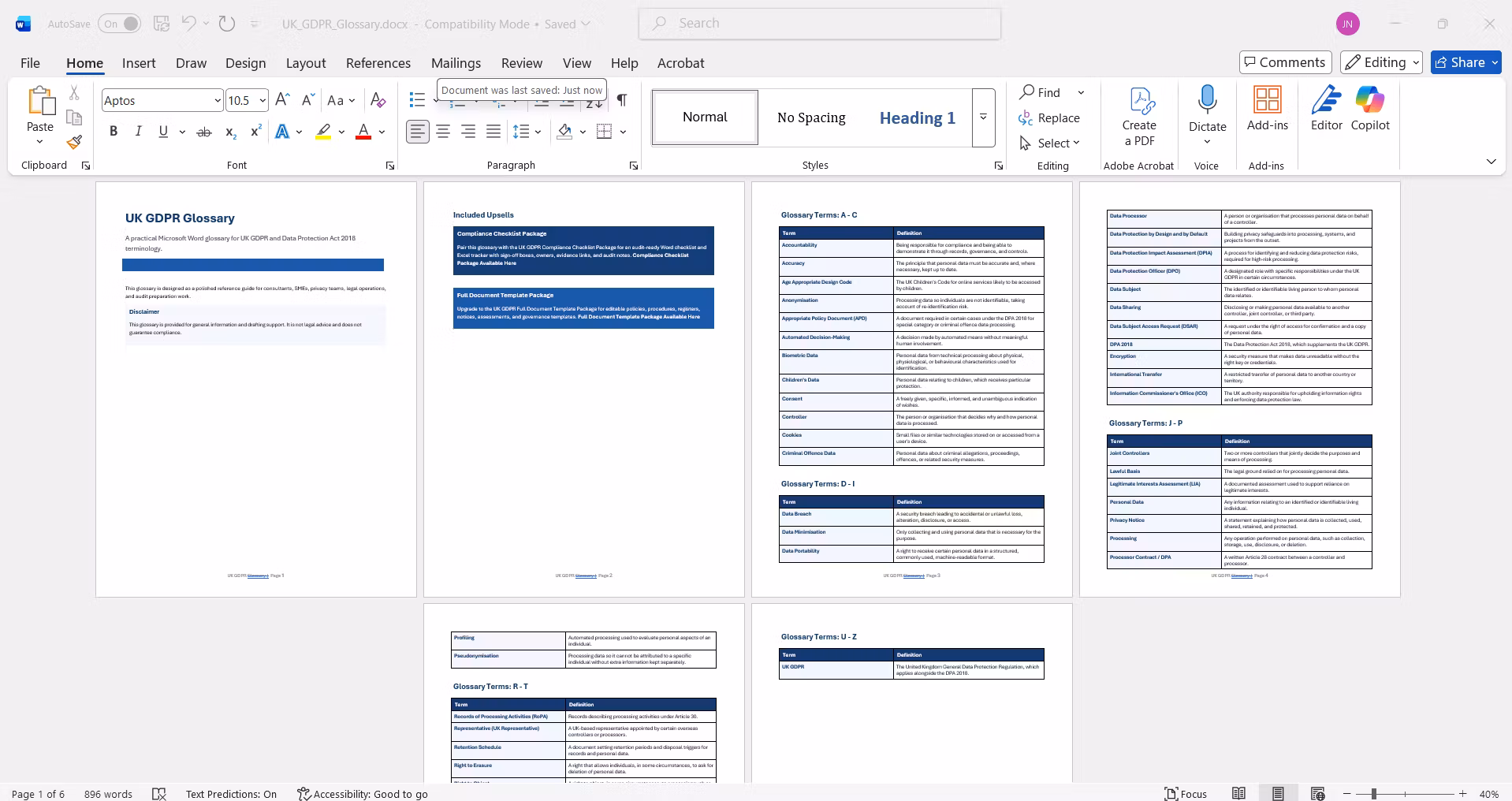Expand the Paste options arrow
Screen dimensions: 1512x801
click(x=39, y=142)
